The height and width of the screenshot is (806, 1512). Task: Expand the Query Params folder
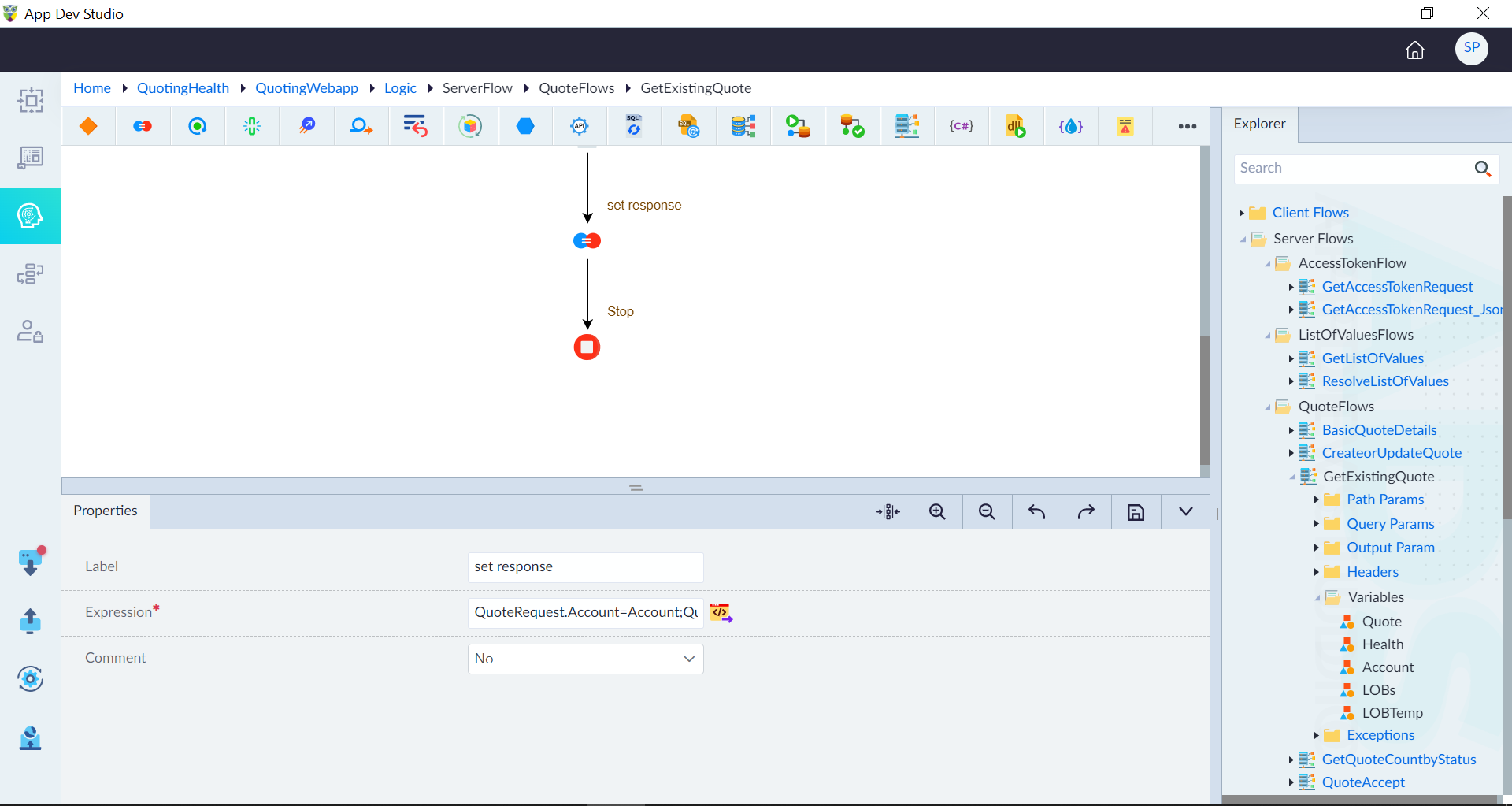click(x=1316, y=524)
